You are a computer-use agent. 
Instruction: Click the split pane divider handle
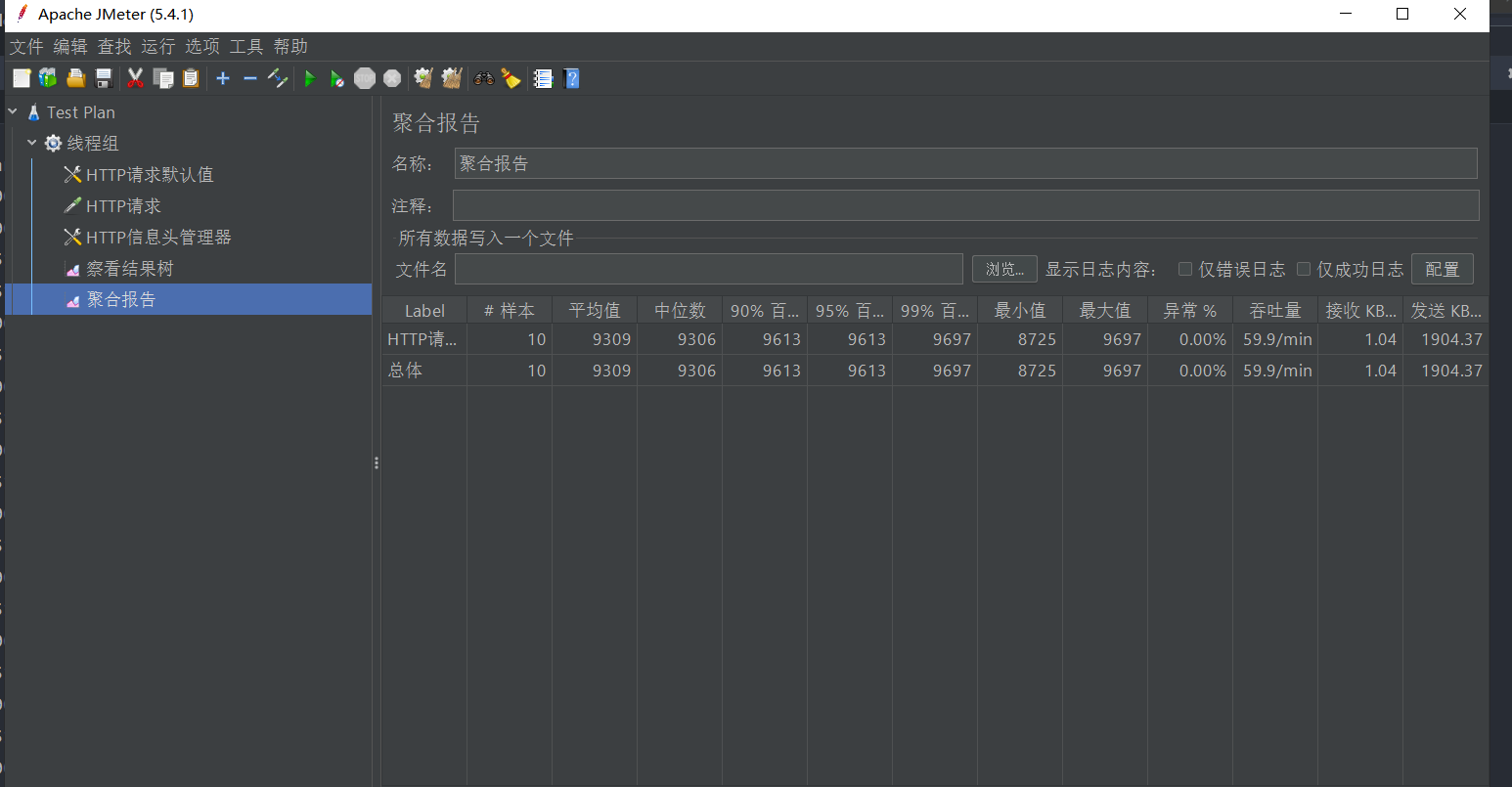[x=377, y=463]
